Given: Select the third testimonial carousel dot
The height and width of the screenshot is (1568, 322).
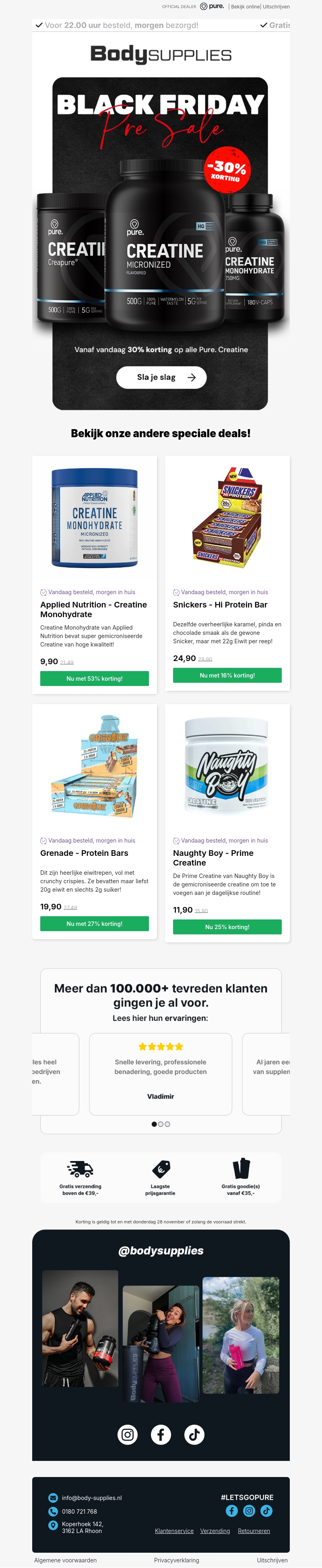Looking at the screenshot, I should 167,1124.
